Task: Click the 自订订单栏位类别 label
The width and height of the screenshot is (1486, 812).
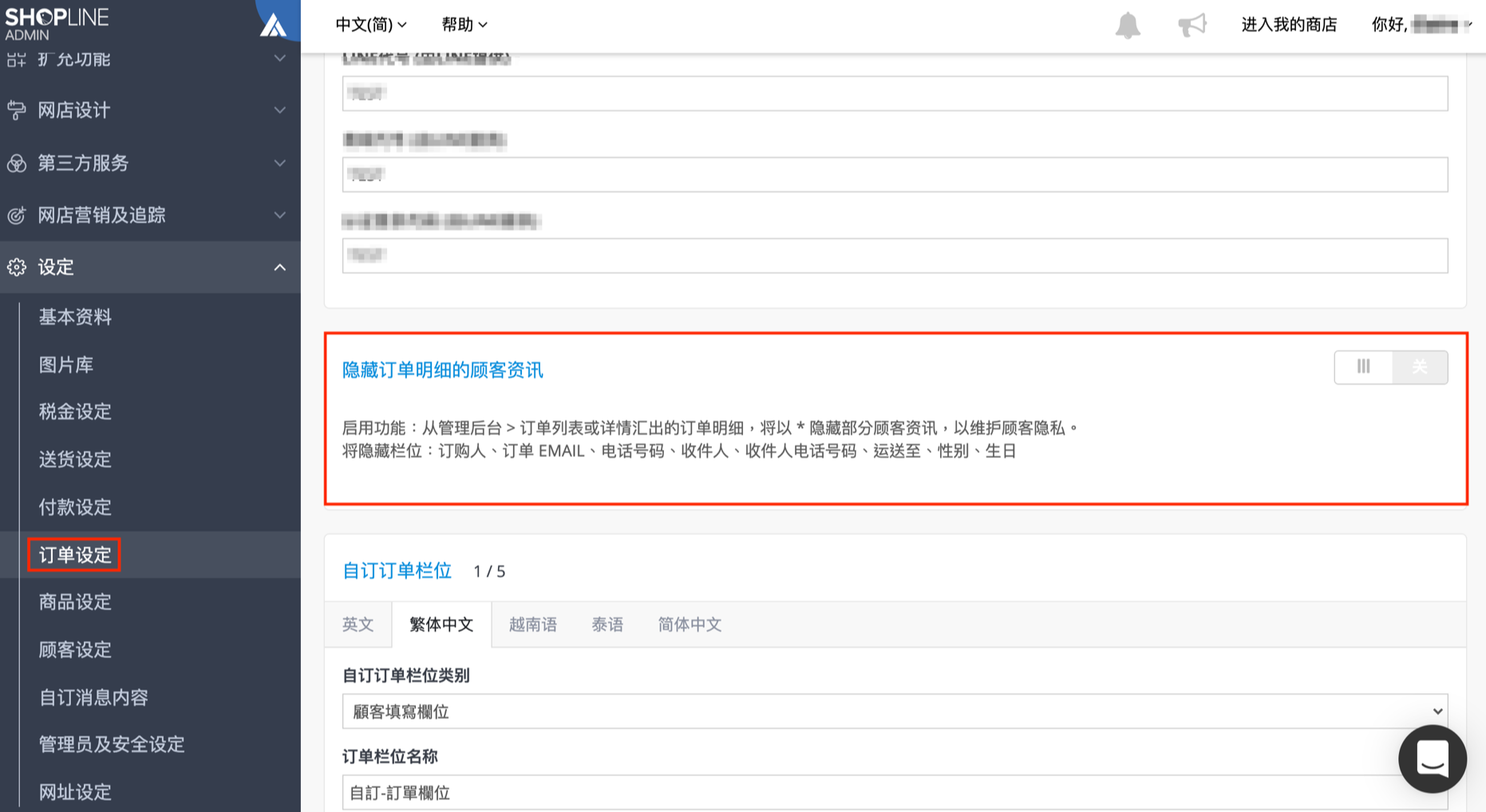Action: (406, 676)
